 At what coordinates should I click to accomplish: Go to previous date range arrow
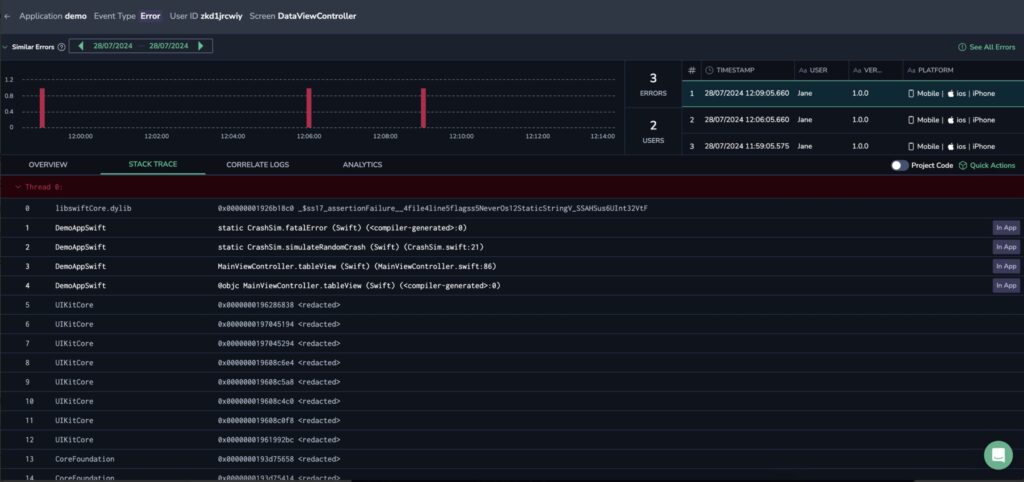[x=81, y=46]
